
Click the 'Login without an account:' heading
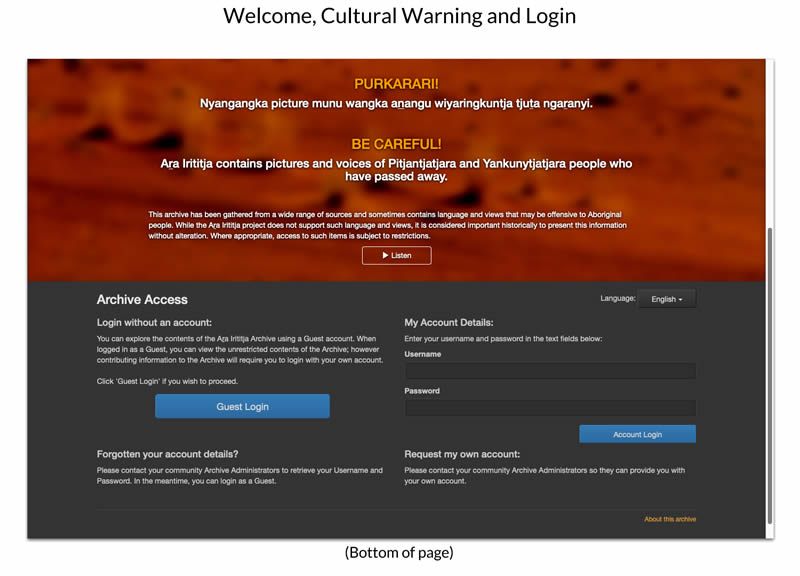pos(154,322)
